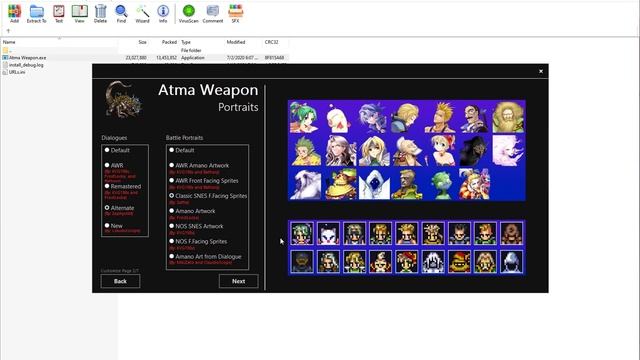This screenshot has height=360, width=640.
Task: Click green-haired portrait in large Amano grid
Action: coord(304,117)
